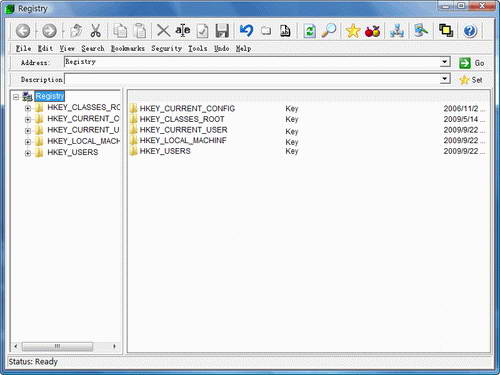Open the Address dropdown arrow
Image resolution: width=500 pixels, height=375 pixels.
tap(445, 62)
